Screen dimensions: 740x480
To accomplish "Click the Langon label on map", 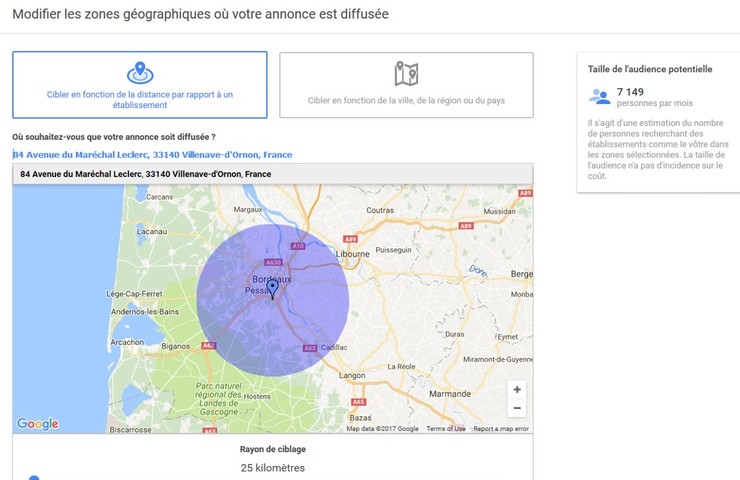I will 352,375.
